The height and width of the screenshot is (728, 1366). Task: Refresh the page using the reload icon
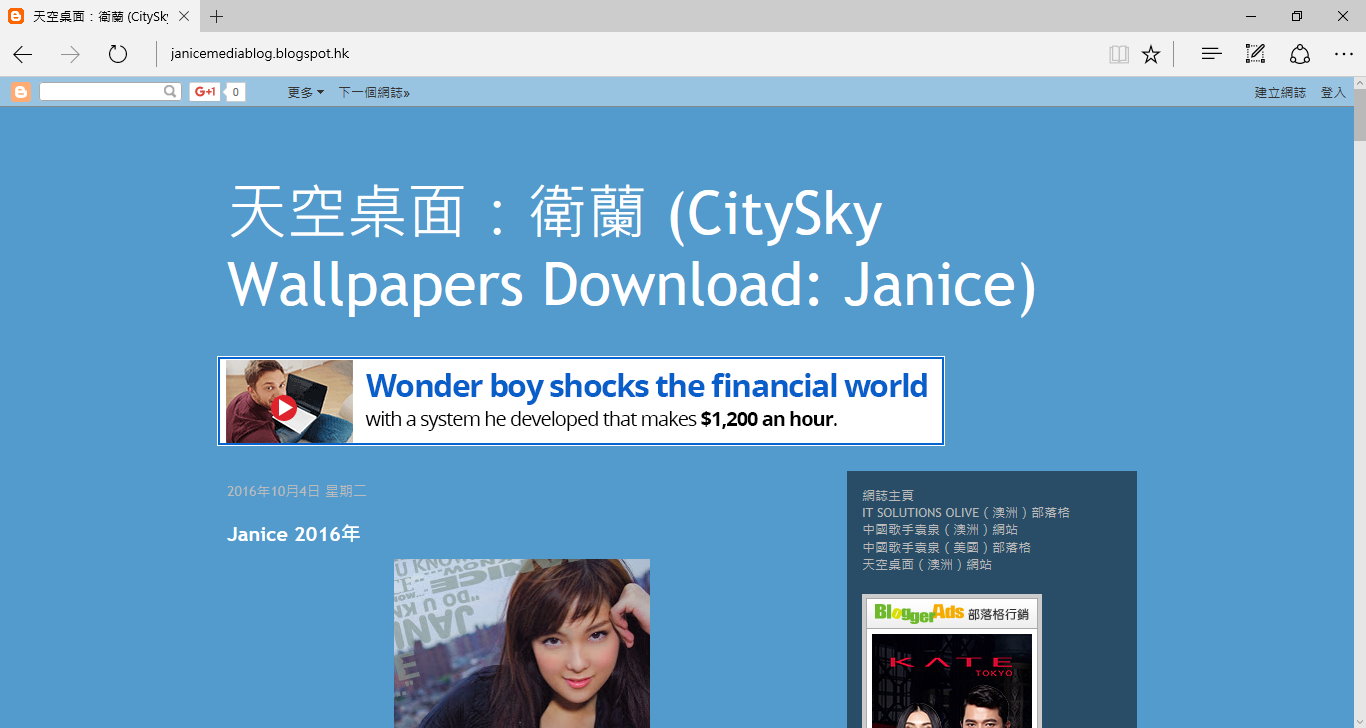coord(117,54)
